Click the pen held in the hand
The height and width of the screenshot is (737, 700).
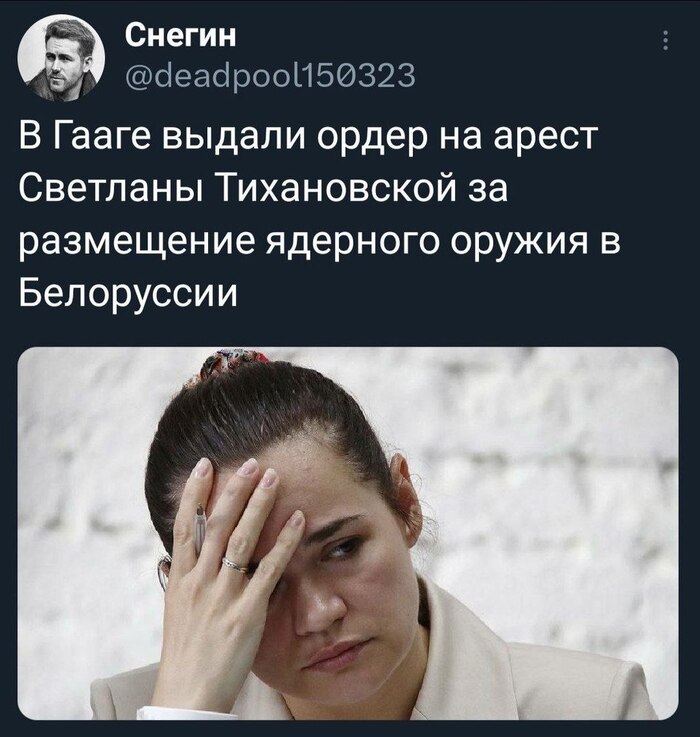coord(200,526)
